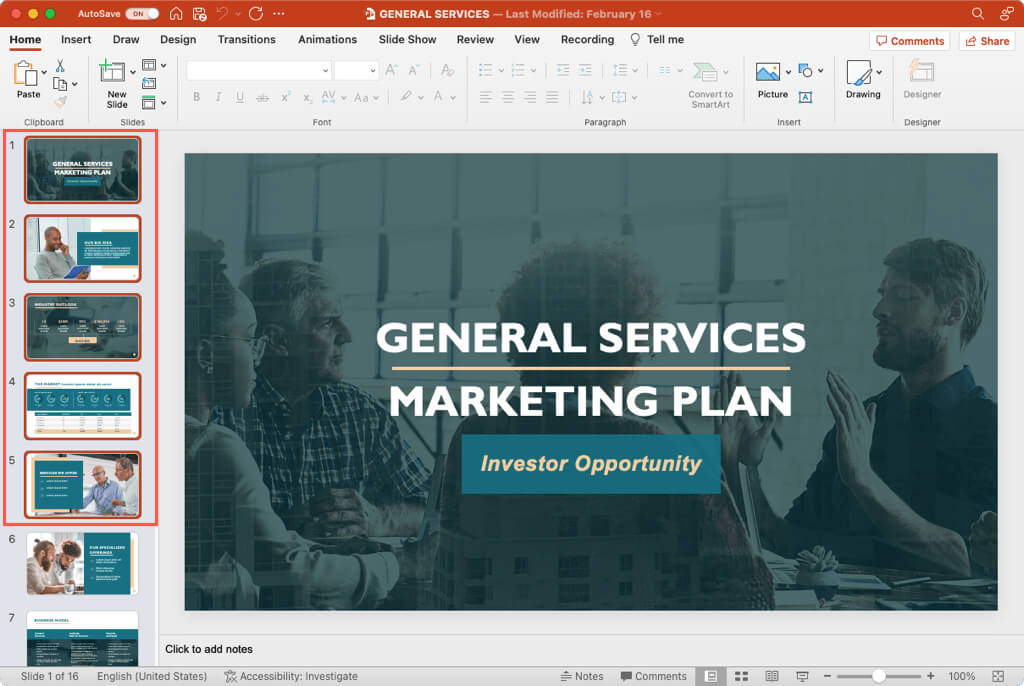Switch to Slide Sorter view icon
This screenshot has width=1024, height=686.
[743, 677]
